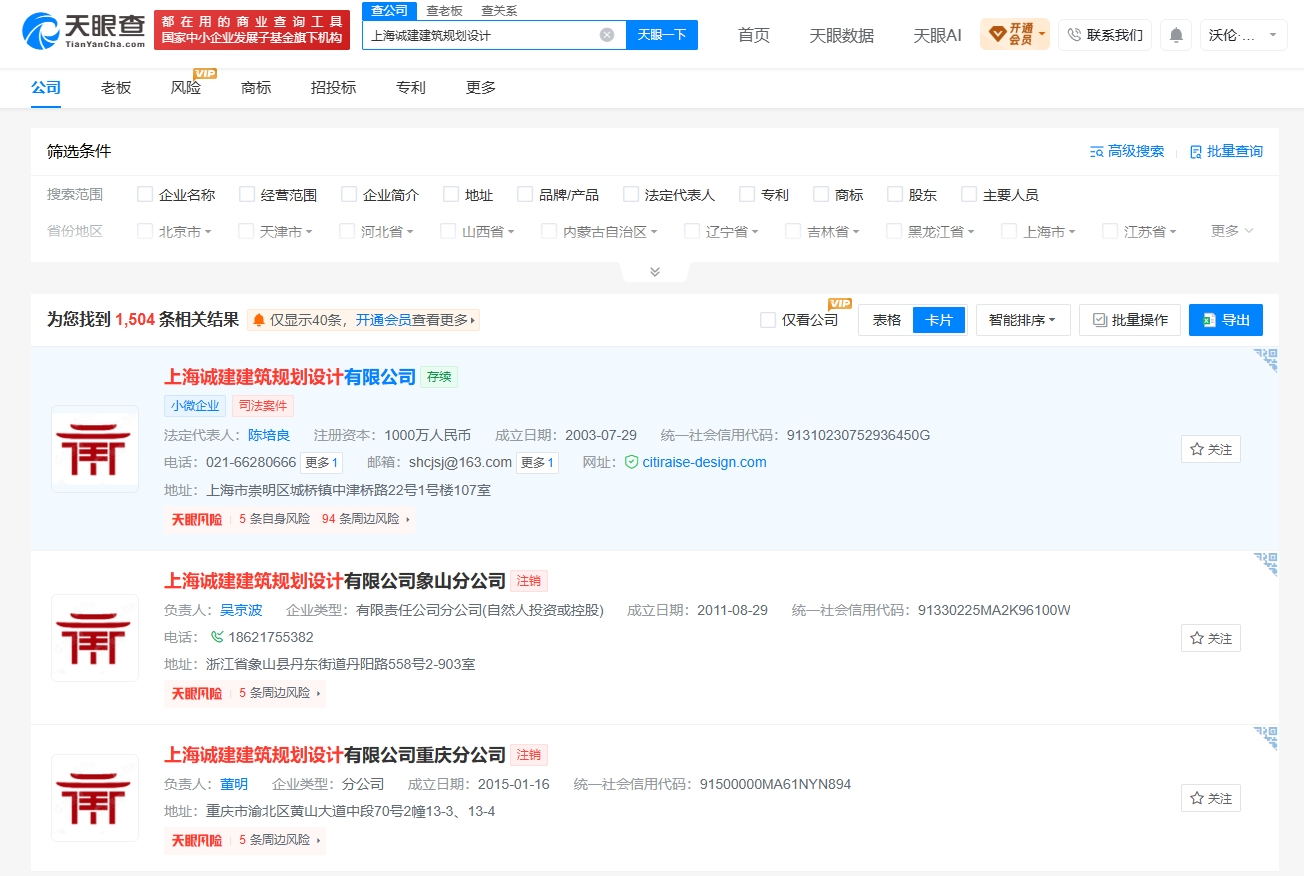
Task: Check the 法定代表人 checkbox
Action: pyautogui.click(x=631, y=194)
